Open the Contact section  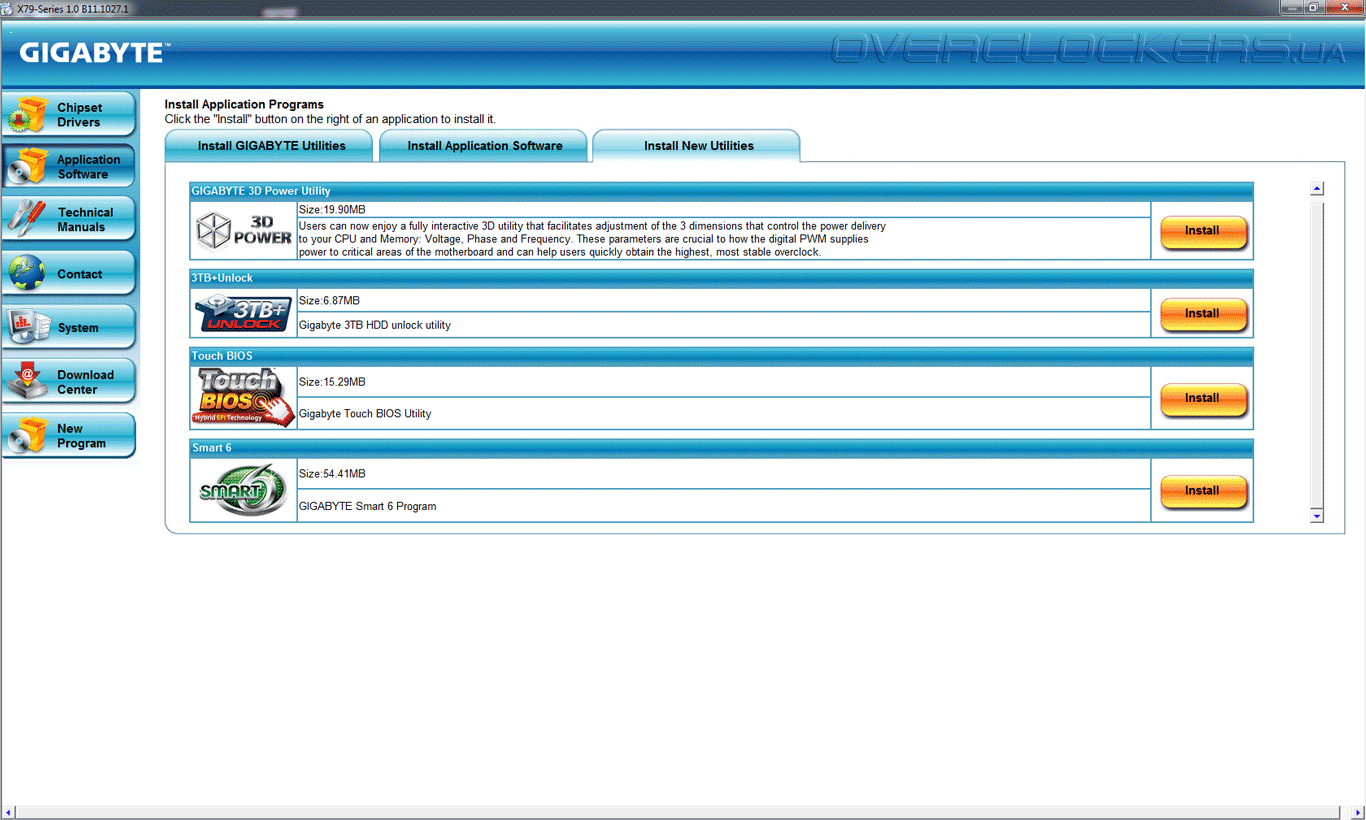69,273
